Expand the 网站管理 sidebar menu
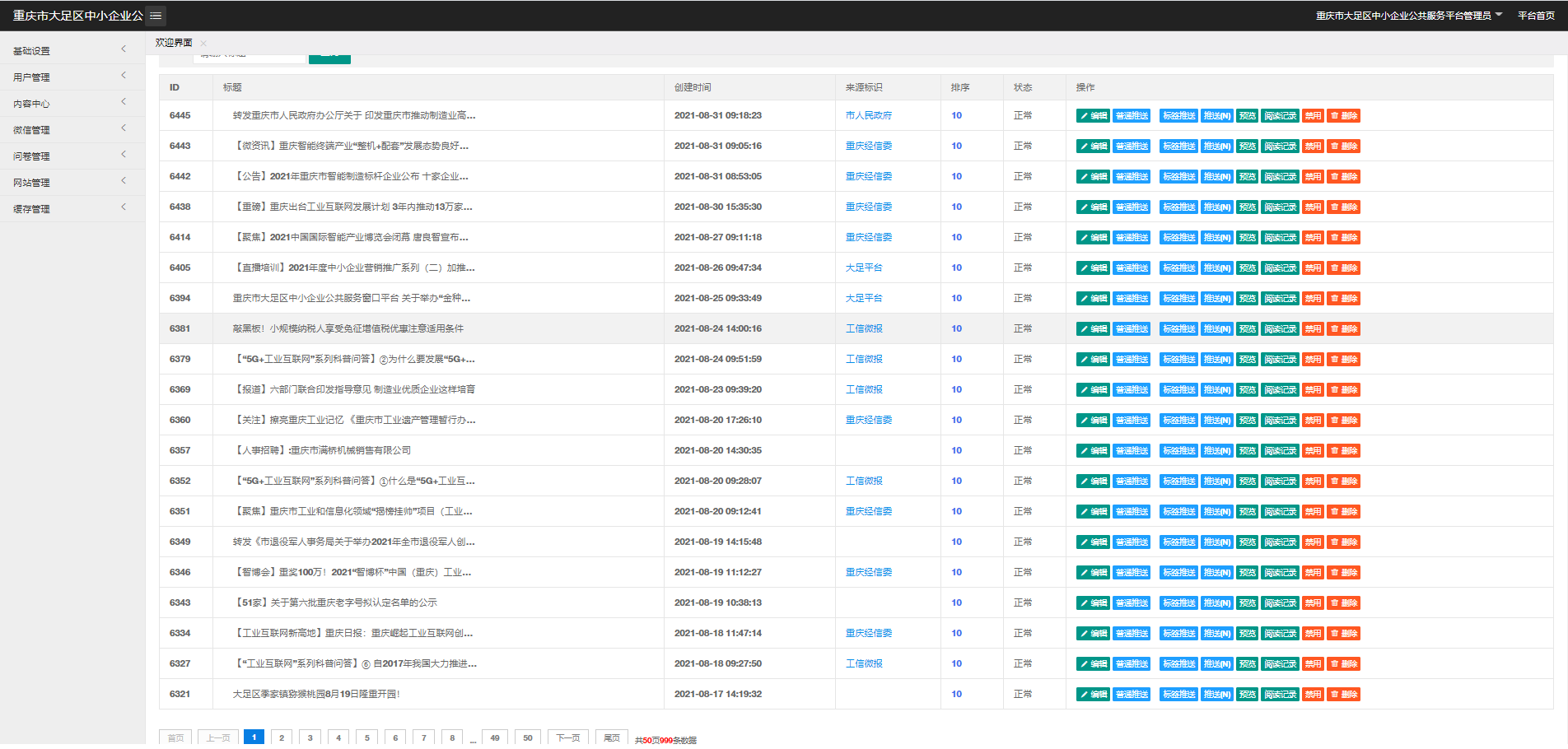This screenshot has width=1568, height=749. (x=72, y=183)
